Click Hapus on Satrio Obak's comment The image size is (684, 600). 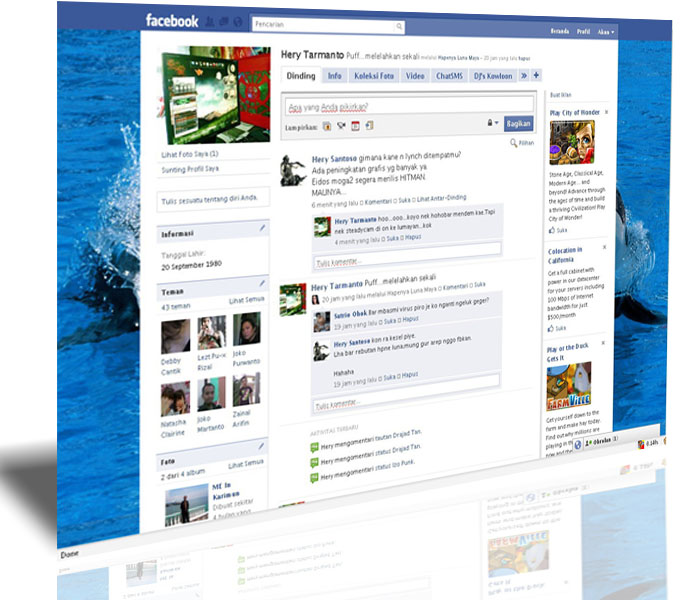pos(410,319)
